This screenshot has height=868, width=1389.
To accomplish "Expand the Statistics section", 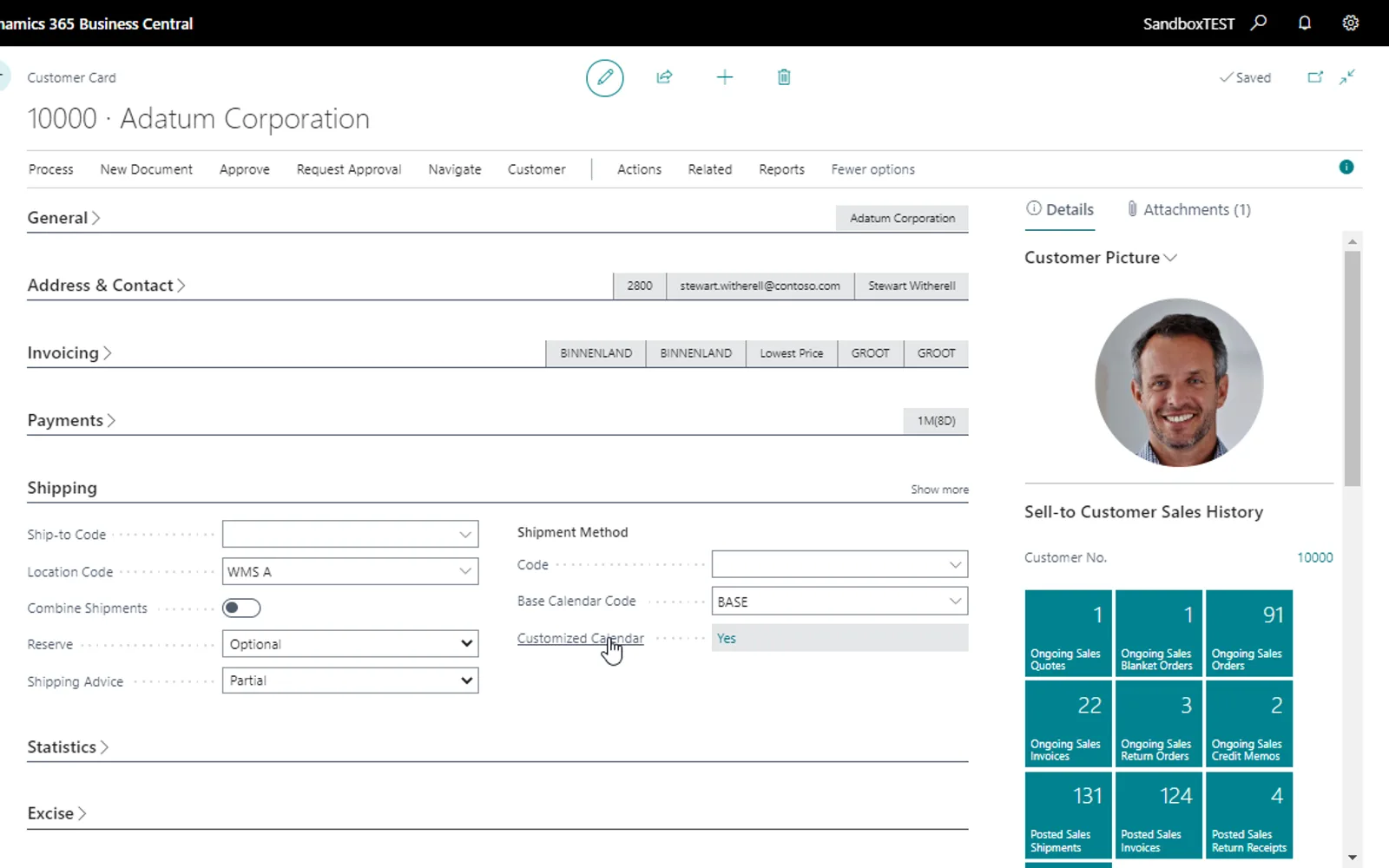I will (x=68, y=747).
